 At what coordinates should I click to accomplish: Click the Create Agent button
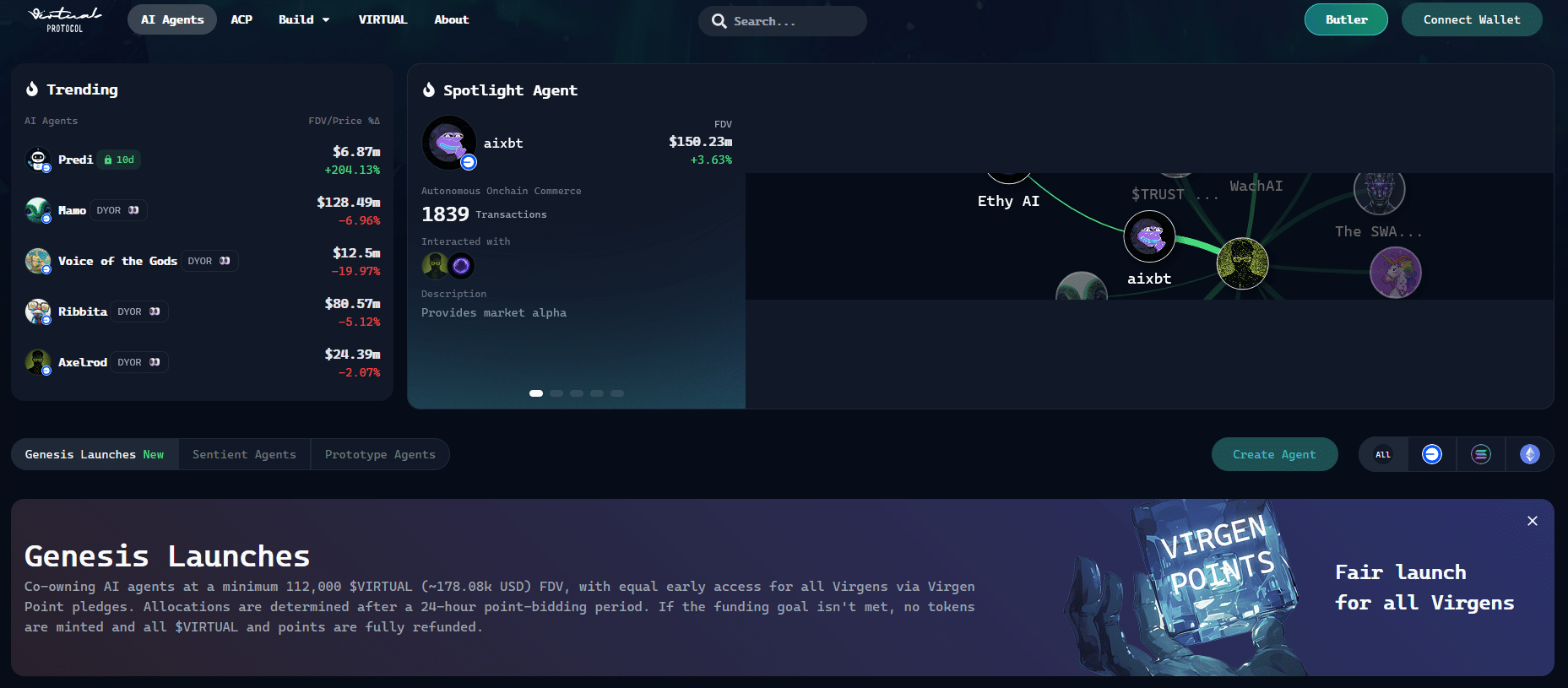tap(1274, 454)
